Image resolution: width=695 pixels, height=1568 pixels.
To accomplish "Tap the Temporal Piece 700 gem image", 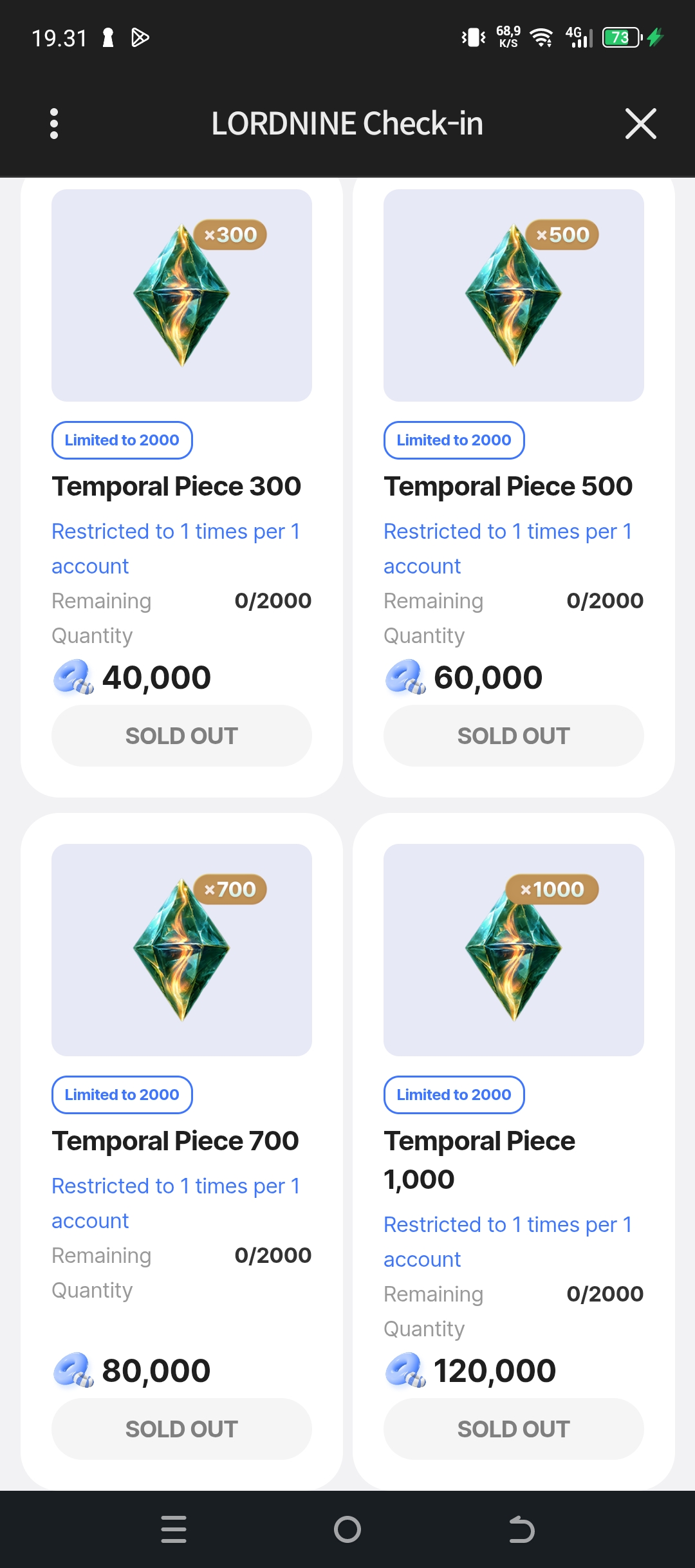I will pyautogui.click(x=181, y=950).
